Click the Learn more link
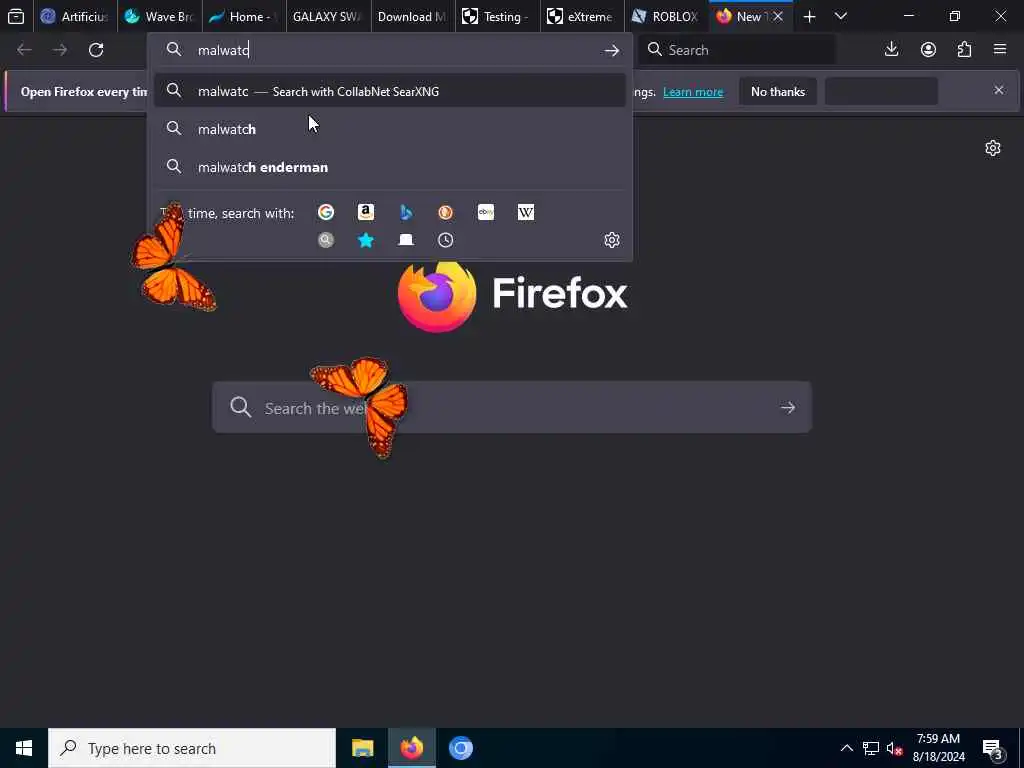This screenshot has height=768, width=1024. [x=693, y=92]
